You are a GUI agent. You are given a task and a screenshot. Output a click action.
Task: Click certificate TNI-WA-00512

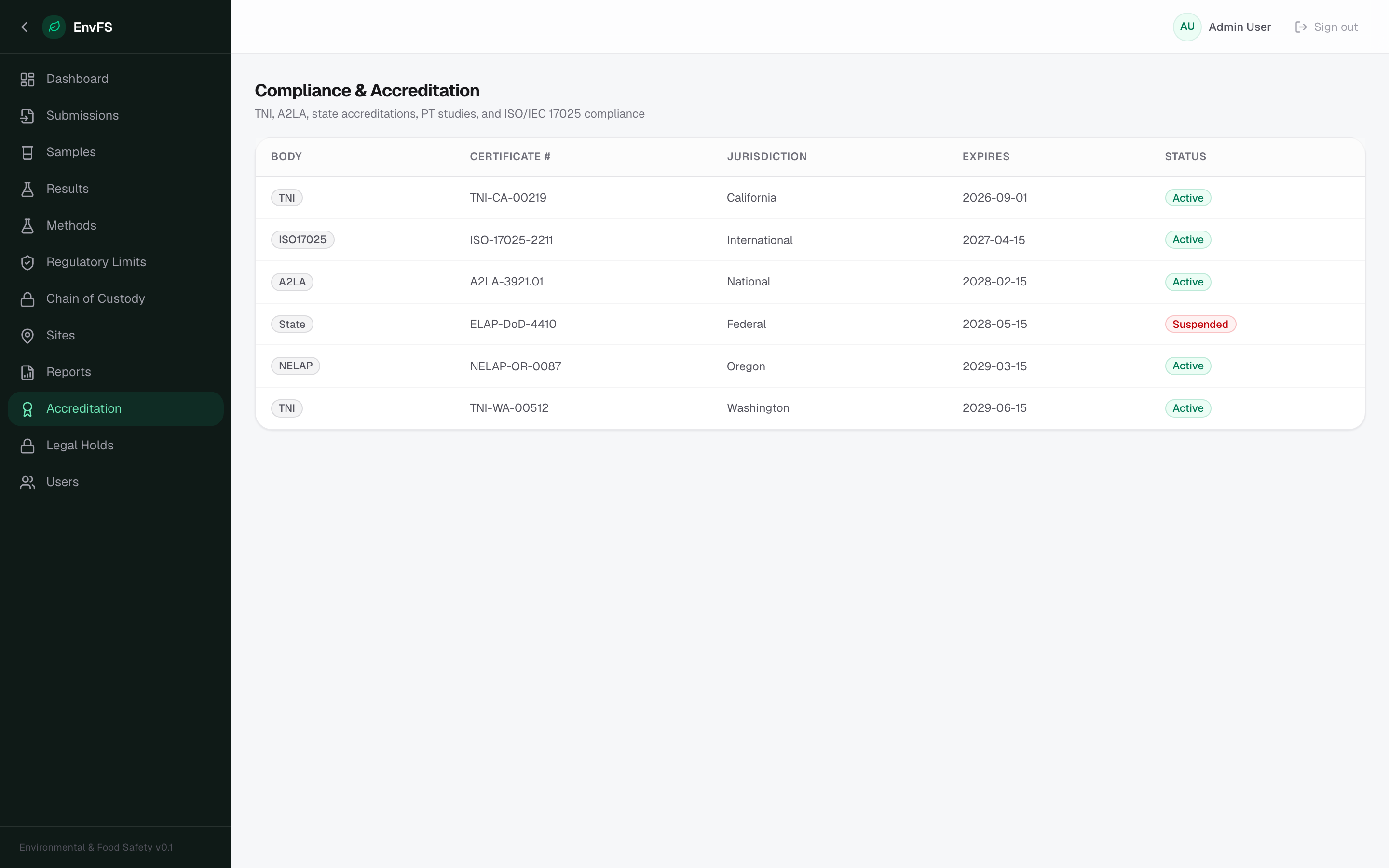click(509, 408)
